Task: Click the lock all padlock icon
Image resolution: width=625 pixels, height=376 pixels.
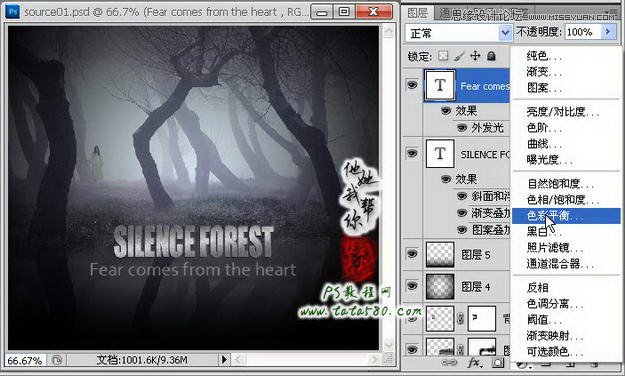Action: click(491, 56)
